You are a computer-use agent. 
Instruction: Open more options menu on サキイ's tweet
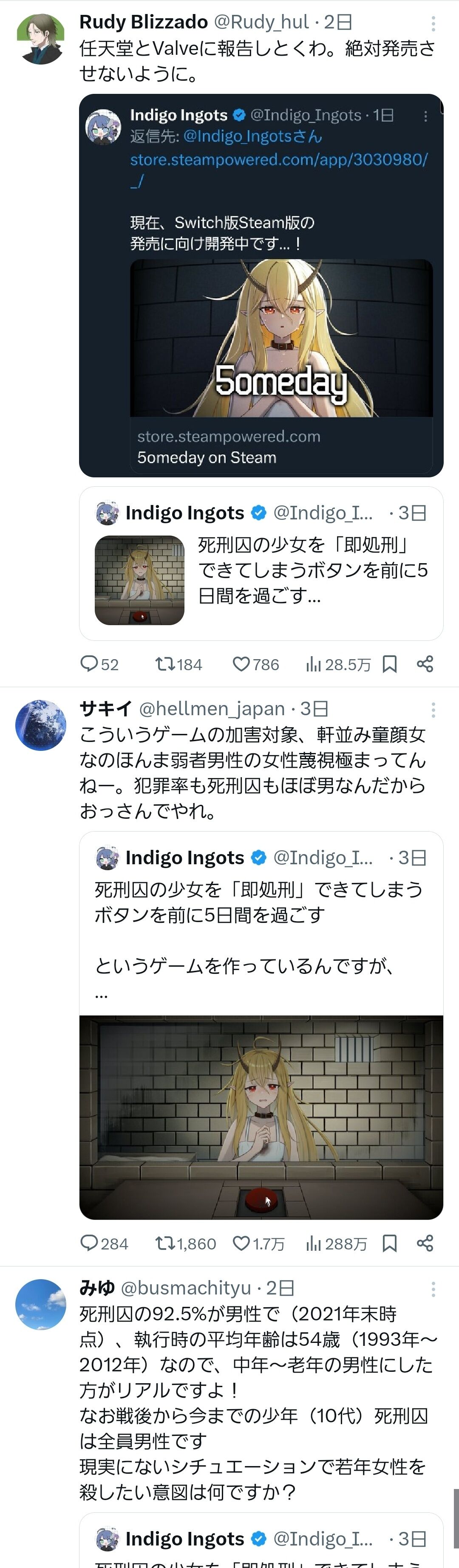(433, 709)
